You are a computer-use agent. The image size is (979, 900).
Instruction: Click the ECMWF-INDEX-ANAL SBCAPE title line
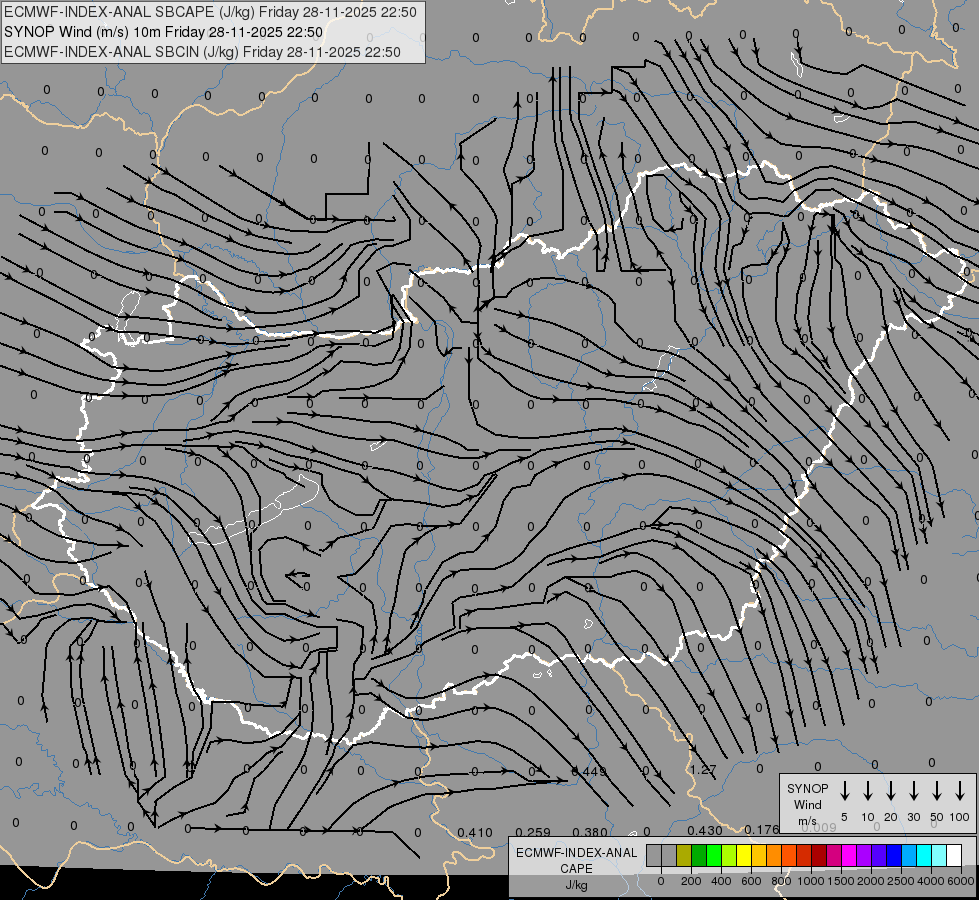tap(210, 12)
